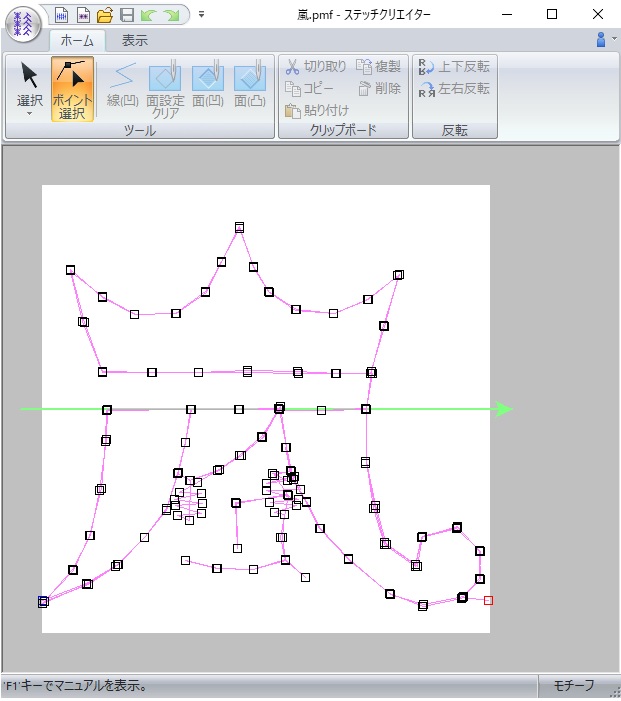Maximize the Stitch Creator window
Viewport: 621px width, 701px height.
tap(552, 15)
